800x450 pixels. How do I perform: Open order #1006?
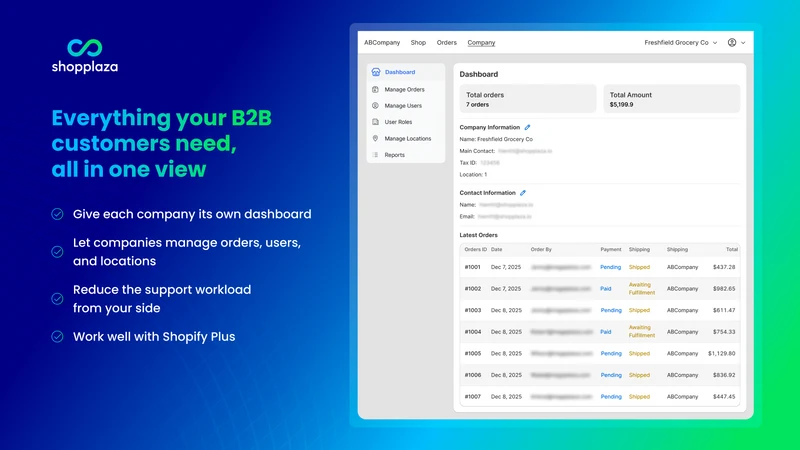472,375
